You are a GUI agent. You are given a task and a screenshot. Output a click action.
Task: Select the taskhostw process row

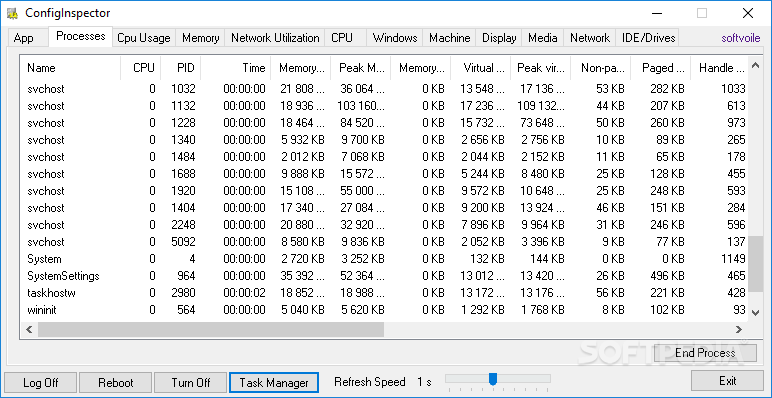coord(385,293)
